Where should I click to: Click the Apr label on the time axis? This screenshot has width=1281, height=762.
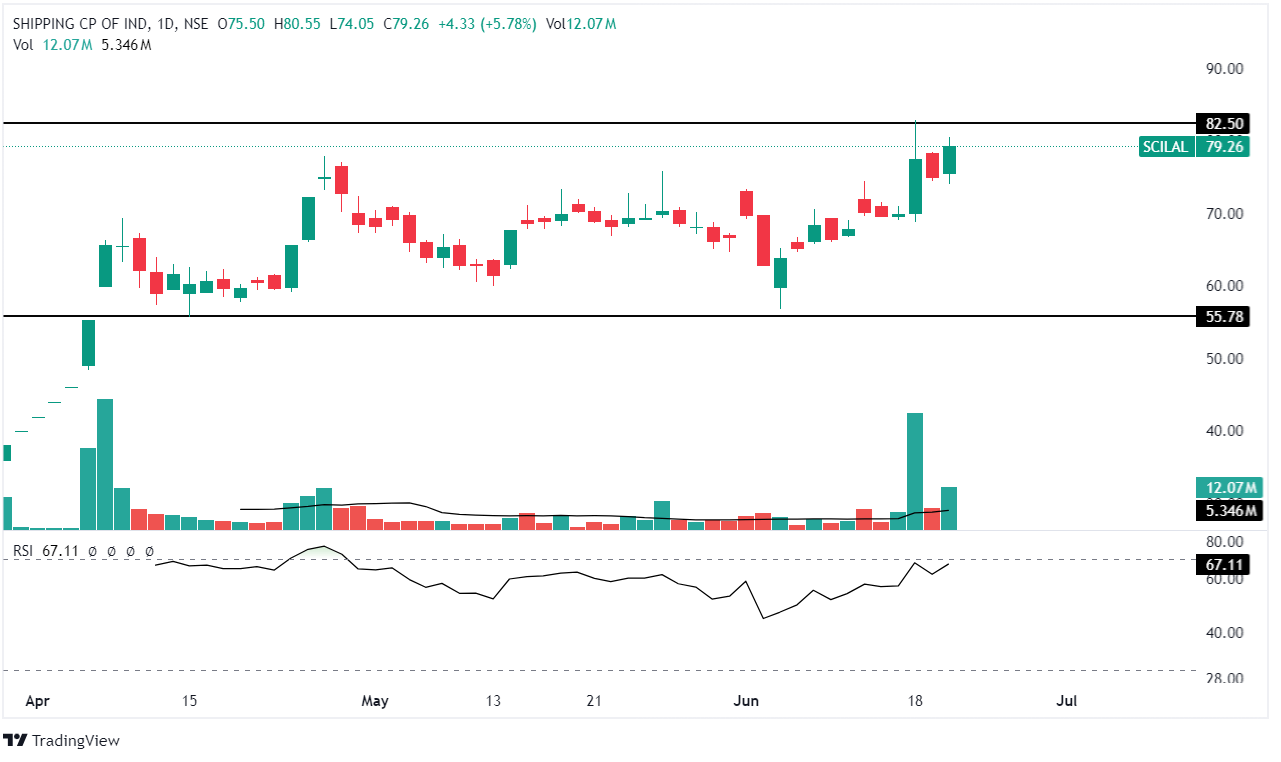[37, 701]
